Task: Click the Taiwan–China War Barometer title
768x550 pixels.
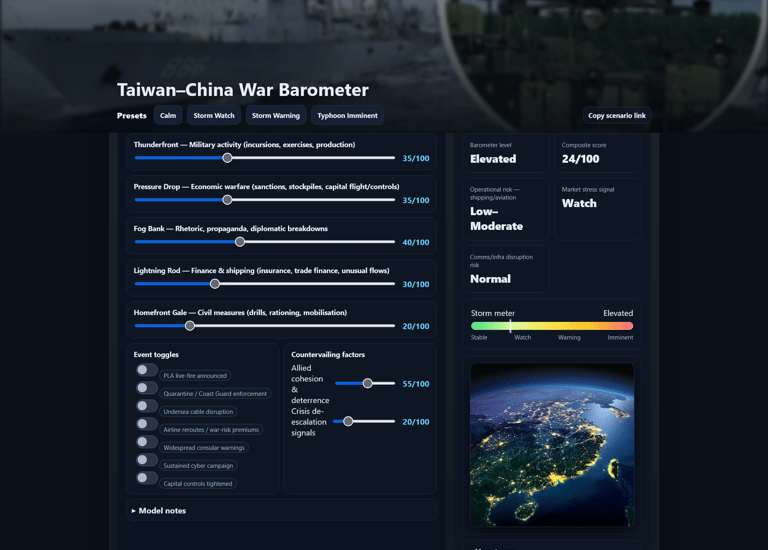Action: tap(242, 90)
